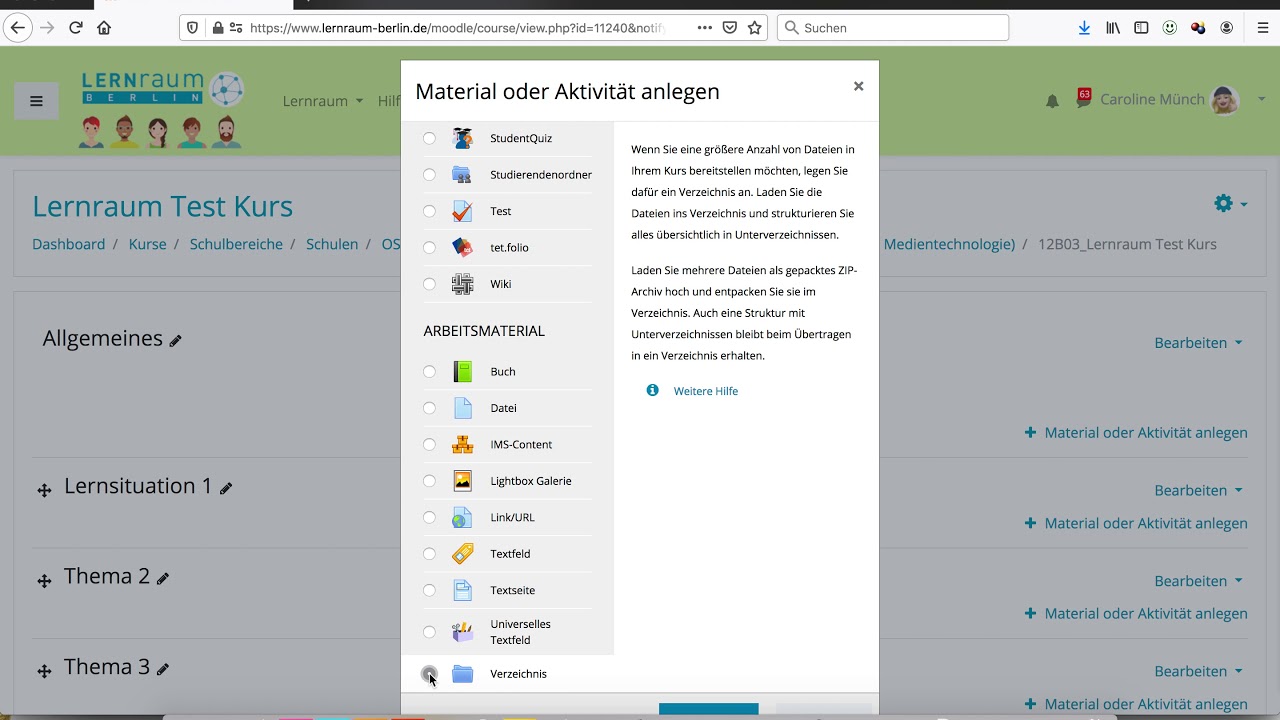Screen dimensions: 1280x720
Task: Click the IMS-Content boxes icon
Action: point(462,444)
